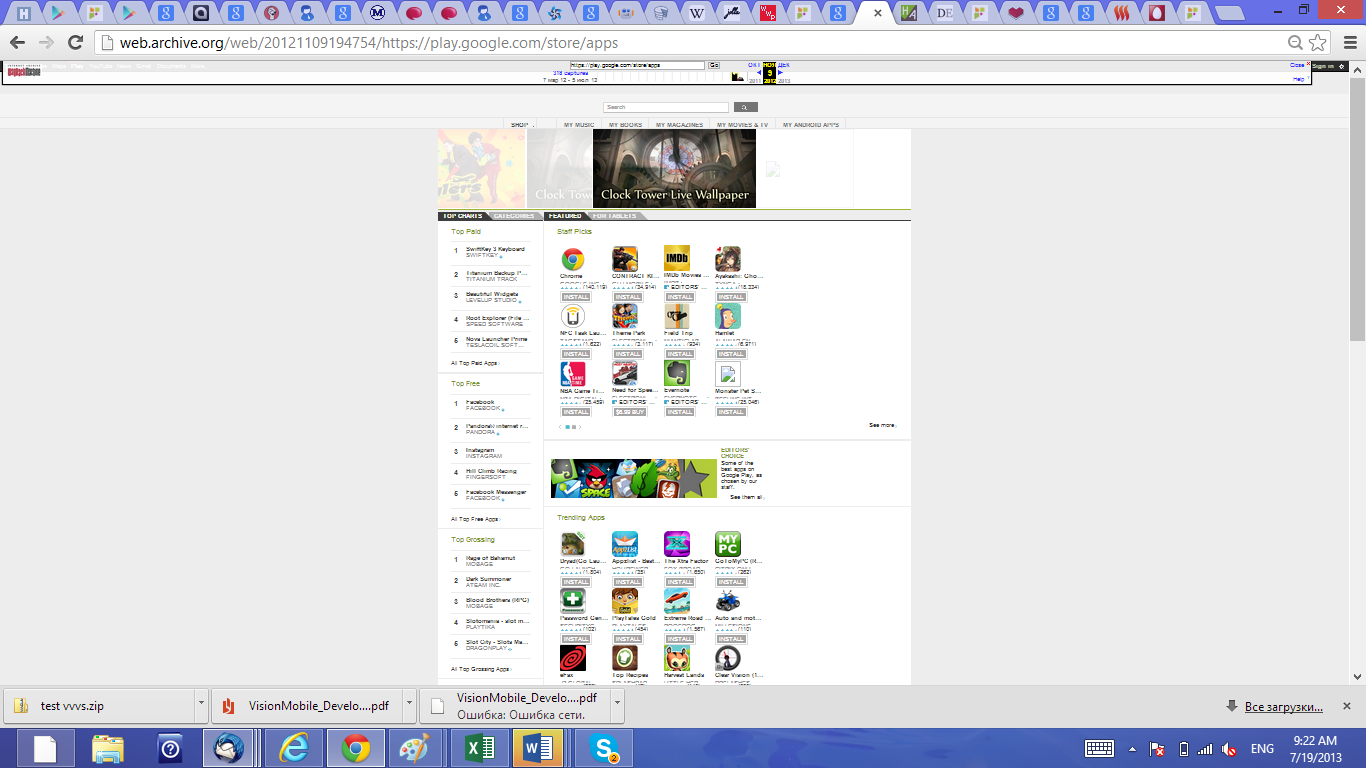Screen dimensions: 1366x768
Task: Open Rage of Bahamut in Top Grossing
Action: click(490, 558)
